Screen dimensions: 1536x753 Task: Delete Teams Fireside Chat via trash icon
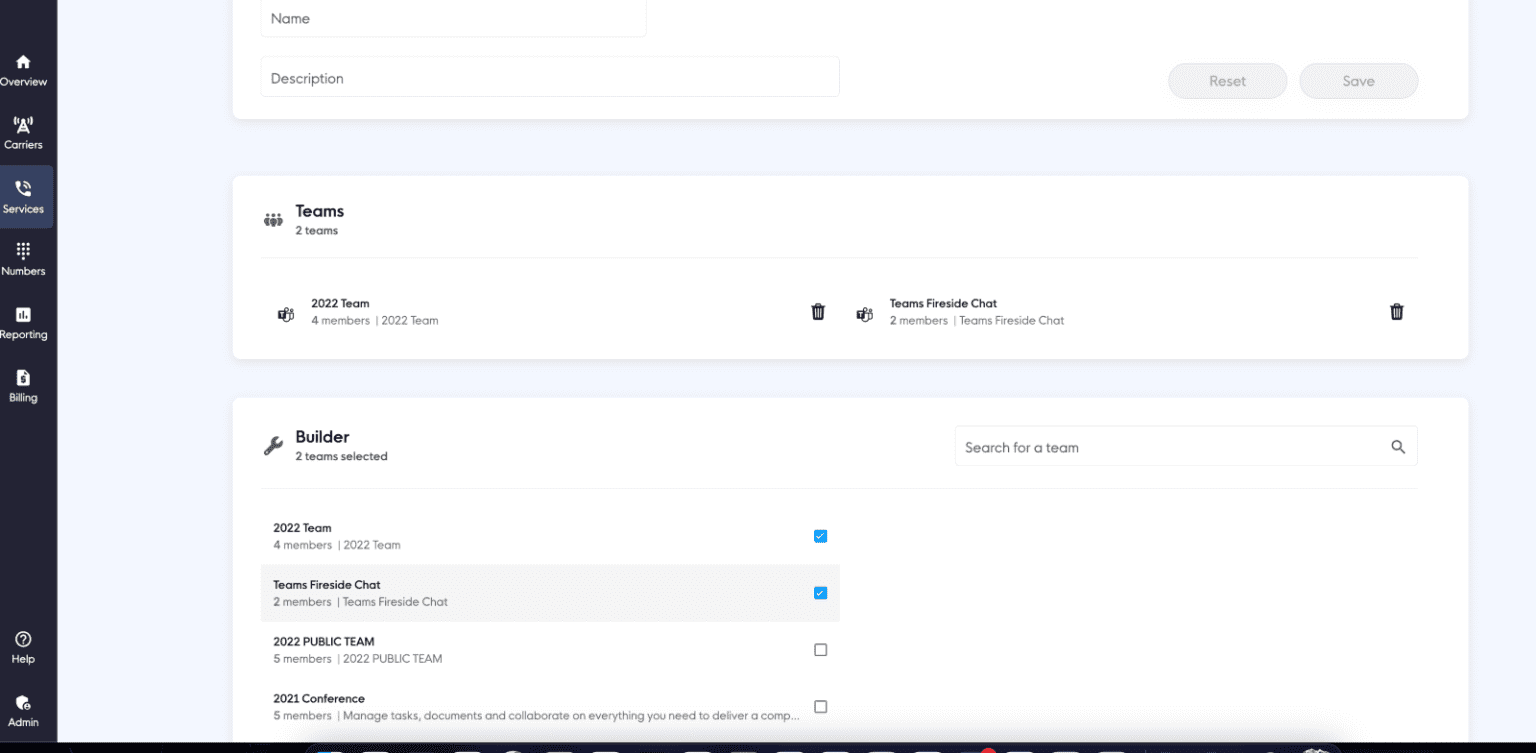[x=1397, y=311]
